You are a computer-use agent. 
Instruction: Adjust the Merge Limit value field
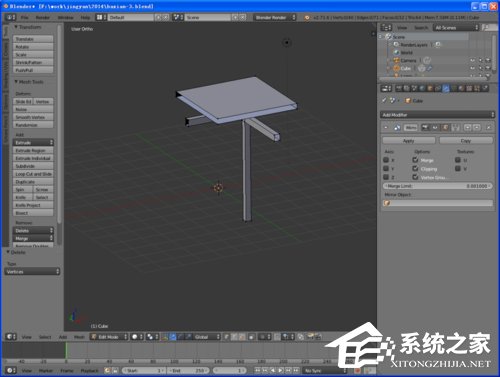tap(437, 186)
